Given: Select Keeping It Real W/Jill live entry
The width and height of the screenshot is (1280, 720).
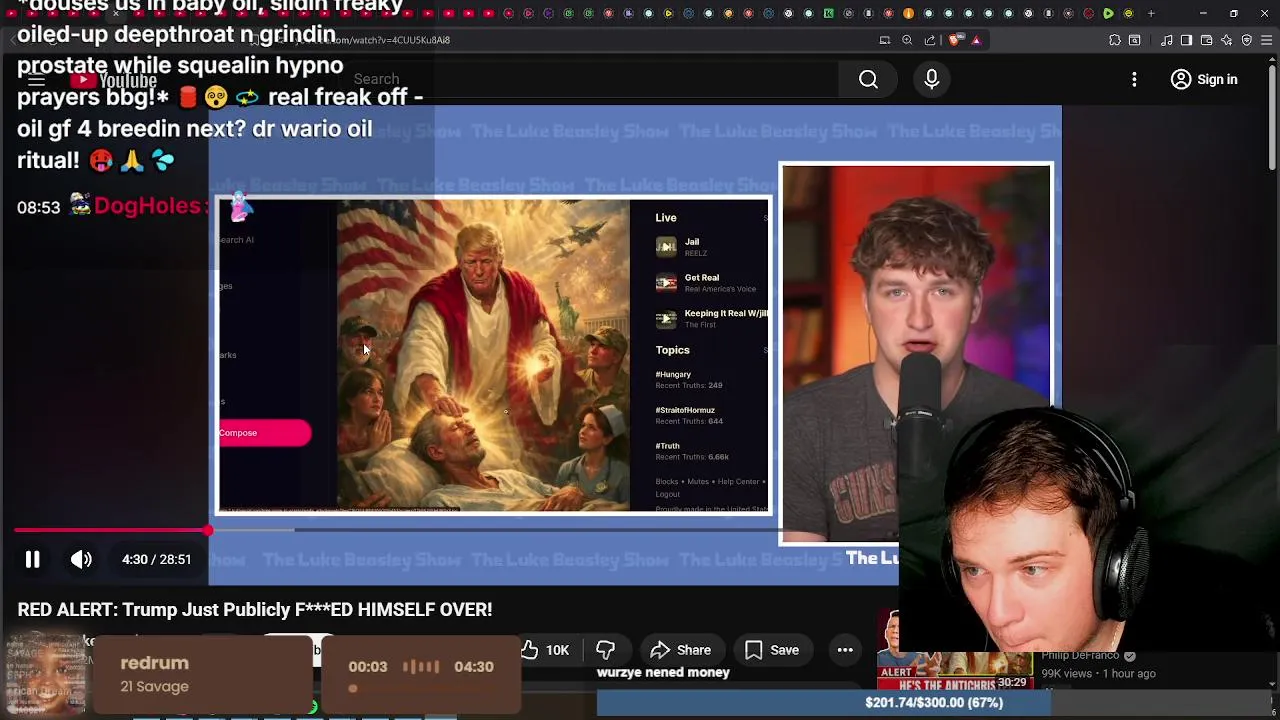Looking at the screenshot, I should [711, 318].
